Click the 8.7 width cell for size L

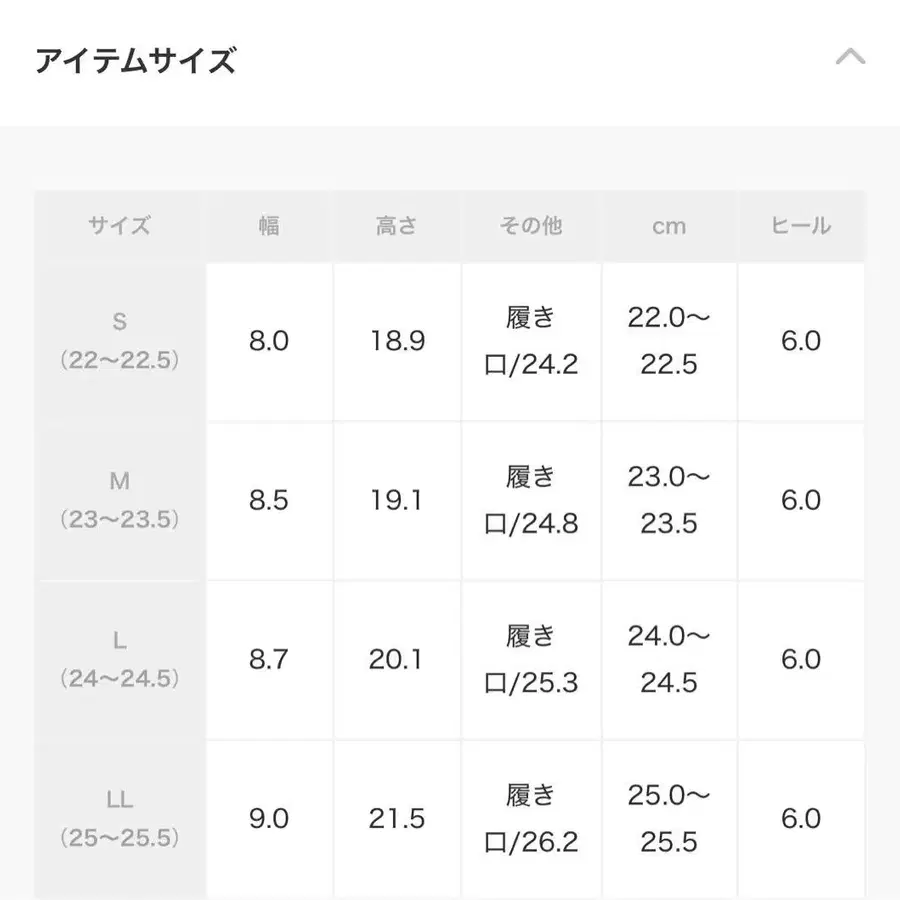269,659
